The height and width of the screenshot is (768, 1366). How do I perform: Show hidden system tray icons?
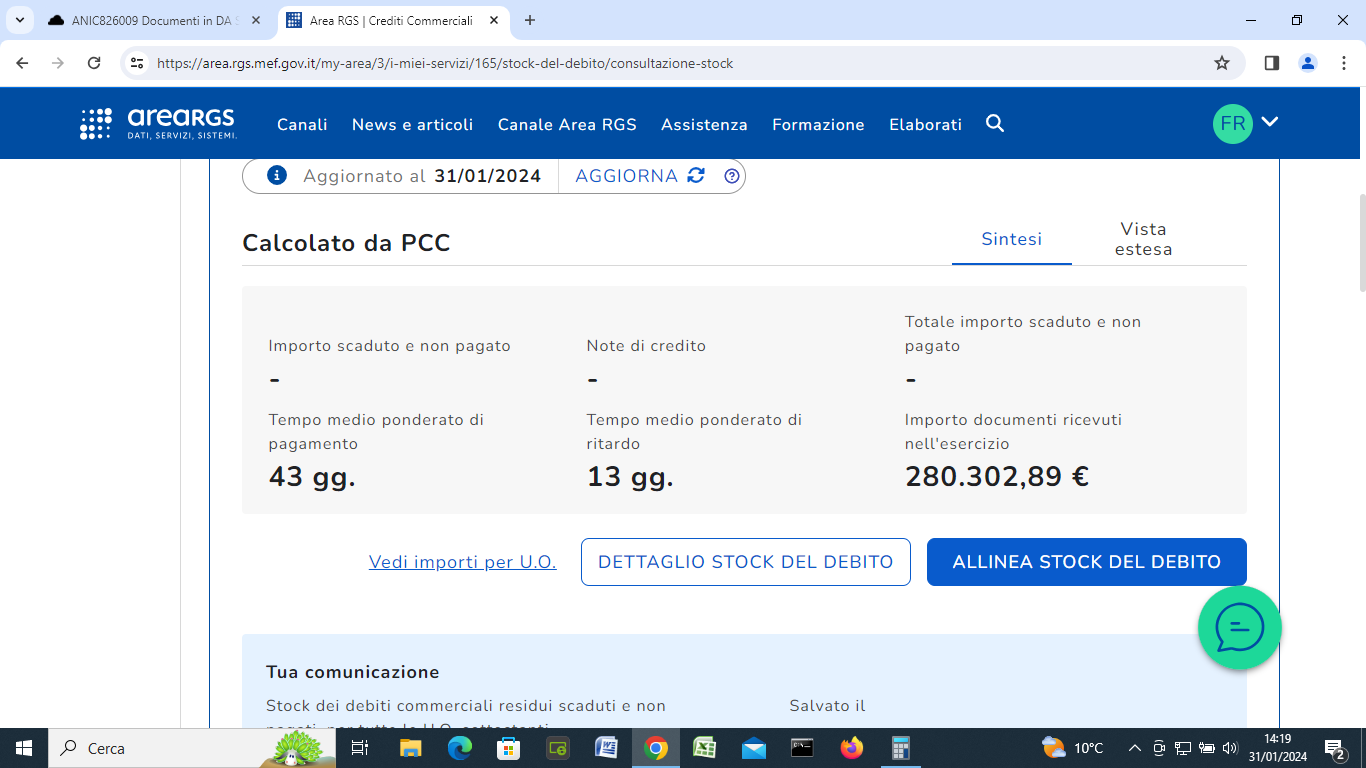1134,748
